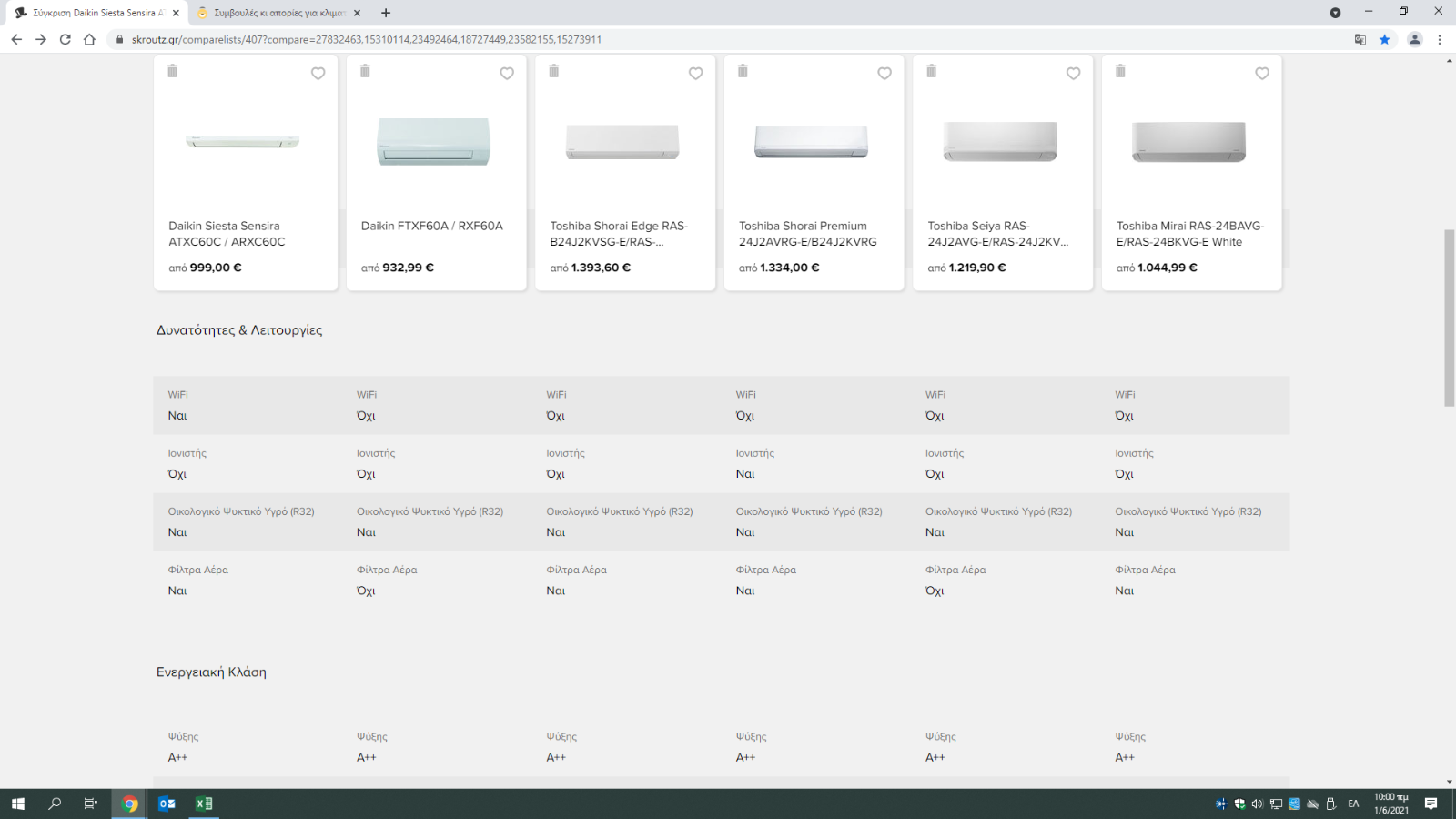Open Windows taskbar search
The image size is (1456, 819).
[55, 804]
